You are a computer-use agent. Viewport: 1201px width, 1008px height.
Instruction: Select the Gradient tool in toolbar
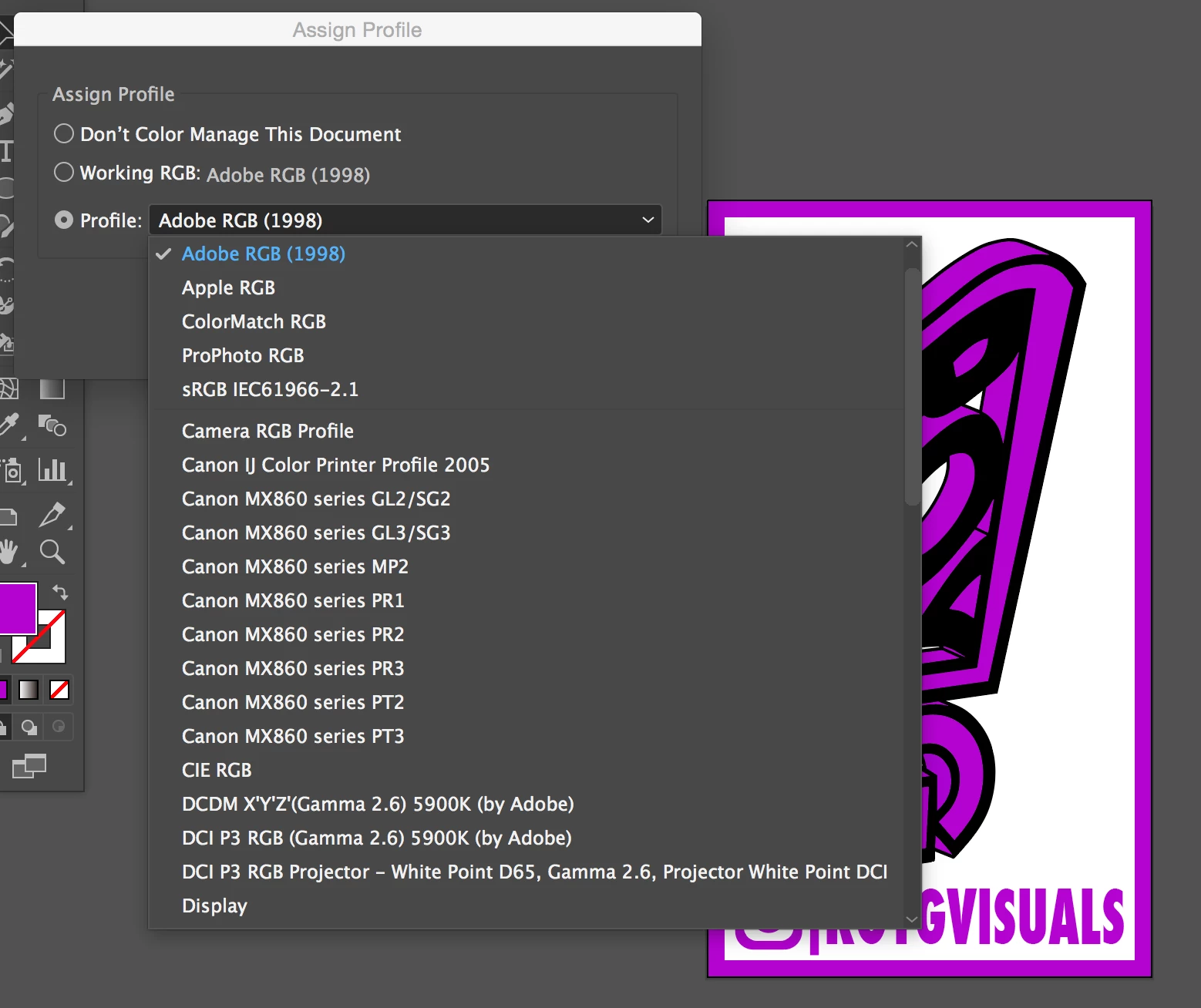click(52, 388)
